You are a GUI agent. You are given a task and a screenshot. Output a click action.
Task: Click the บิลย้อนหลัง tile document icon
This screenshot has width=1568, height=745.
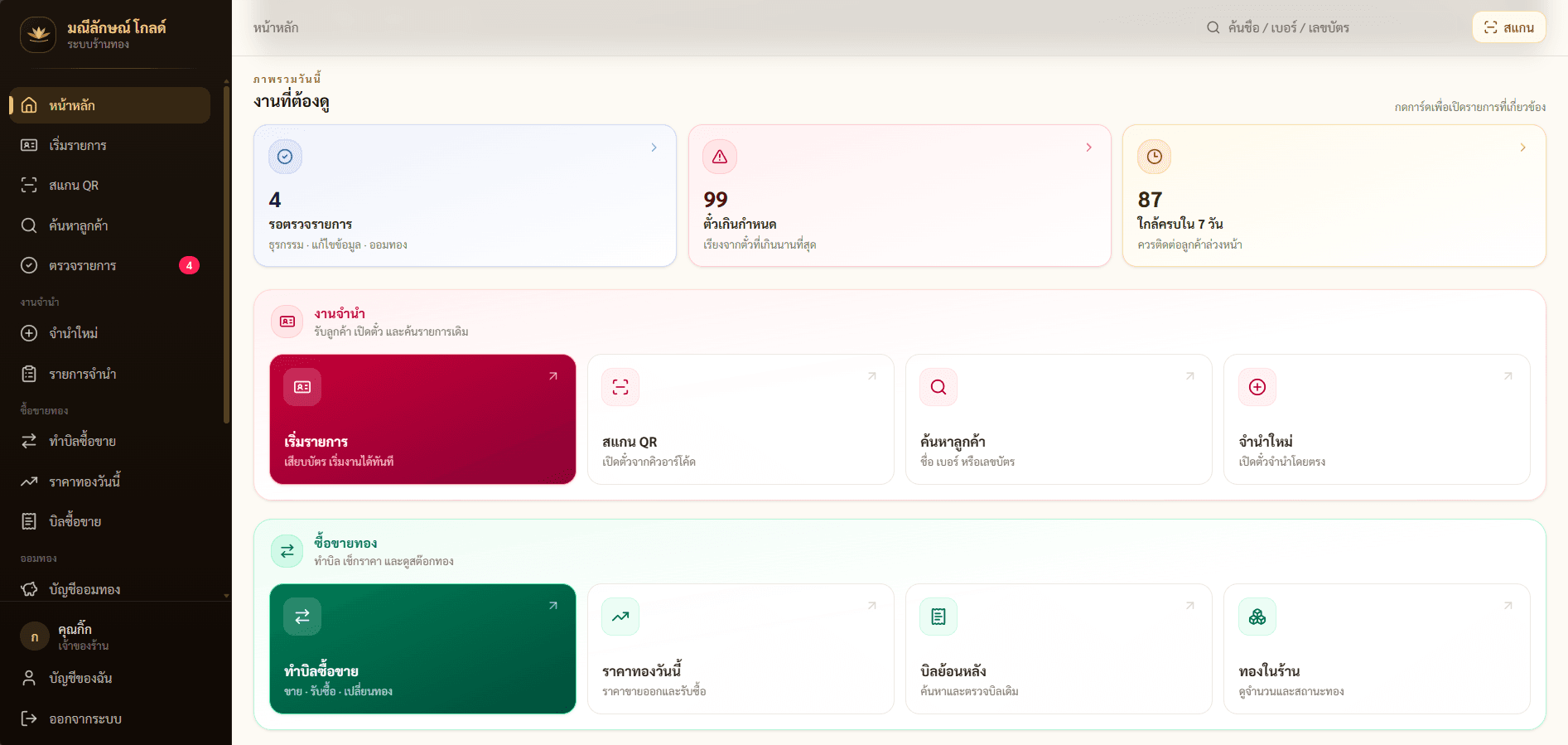938,617
